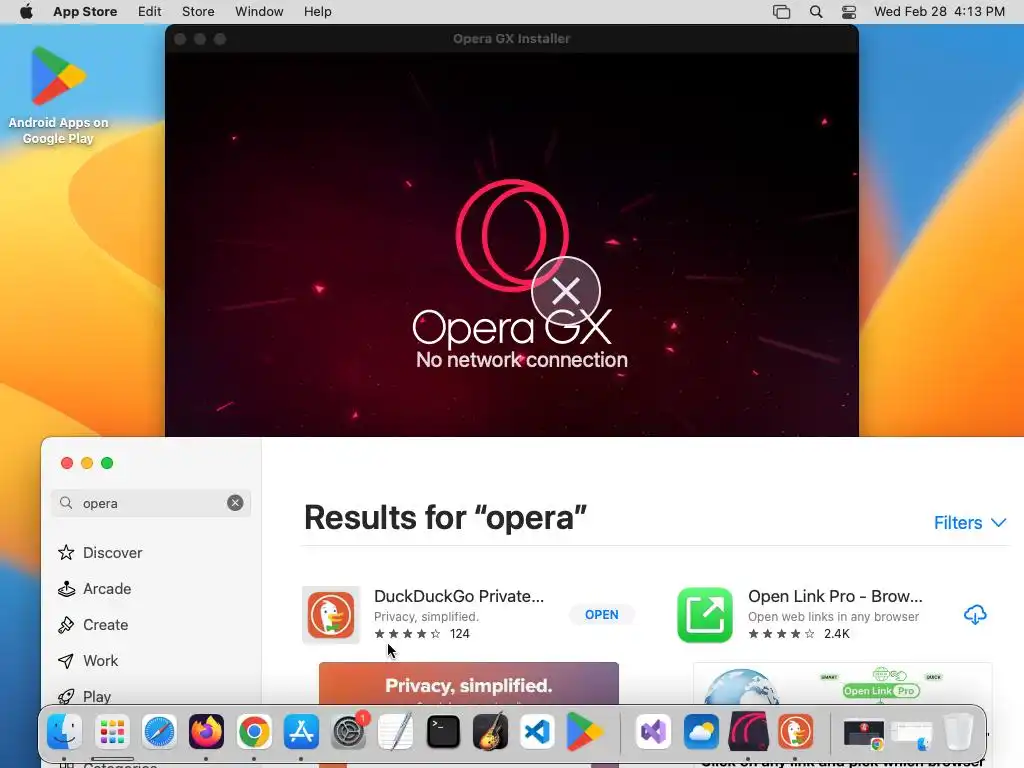Open the Weather app in the dock
Image resolution: width=1024 pixels, height=768 pixels.
point(701,732)
